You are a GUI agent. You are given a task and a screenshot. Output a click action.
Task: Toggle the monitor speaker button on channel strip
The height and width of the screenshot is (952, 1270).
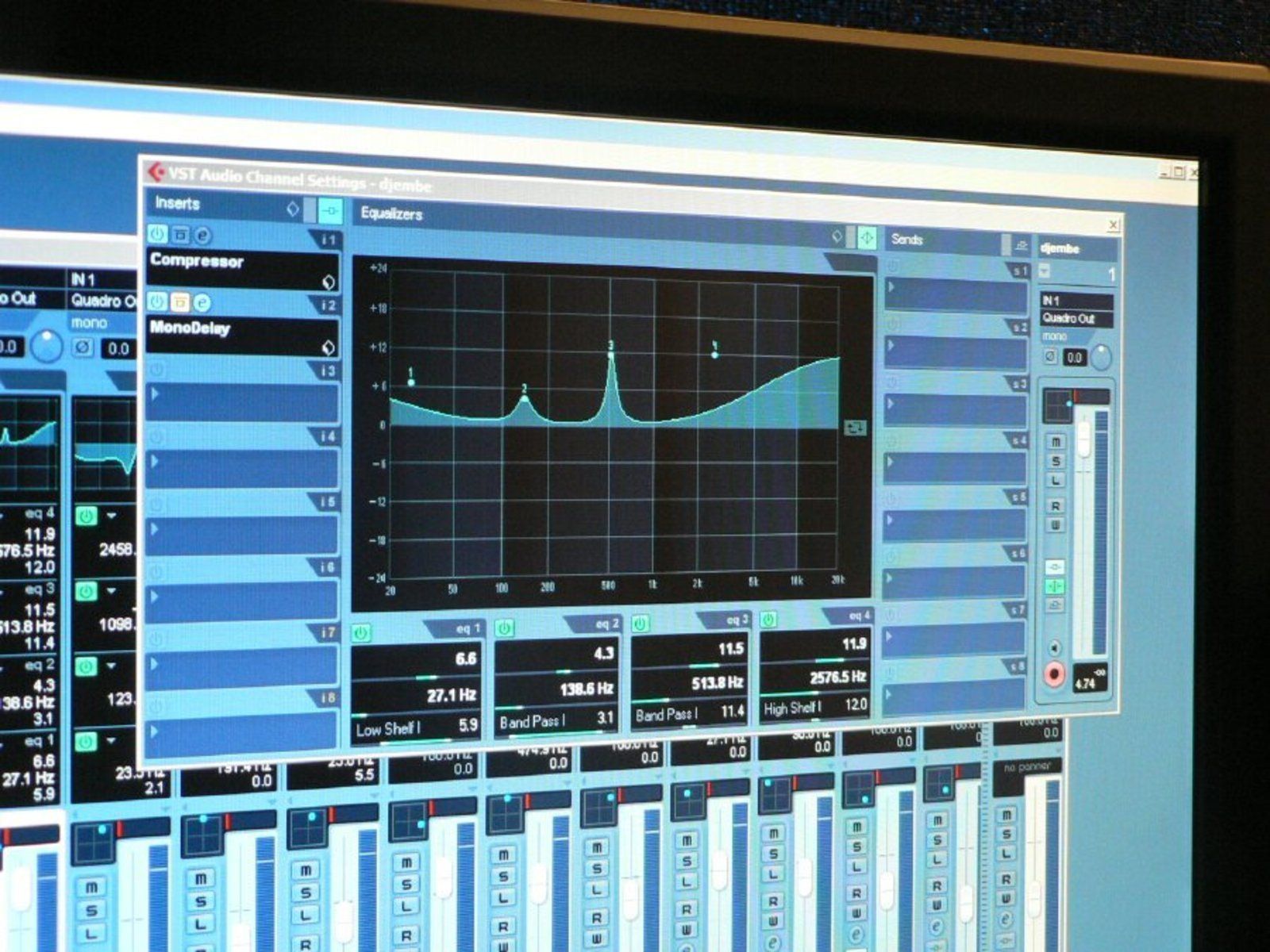[x=1054, y=648]
